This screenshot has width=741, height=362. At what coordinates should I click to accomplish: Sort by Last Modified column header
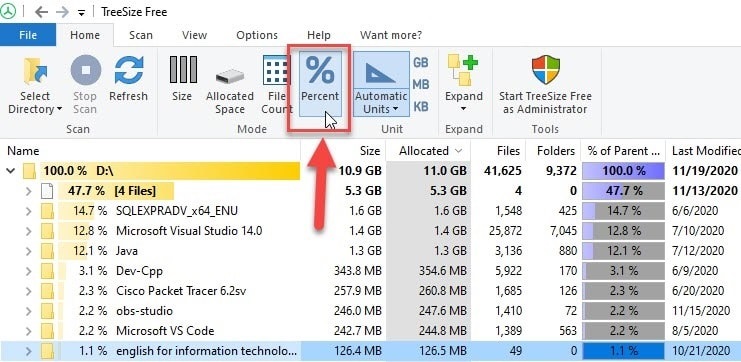pyautogui.click(x=704, y=151)
